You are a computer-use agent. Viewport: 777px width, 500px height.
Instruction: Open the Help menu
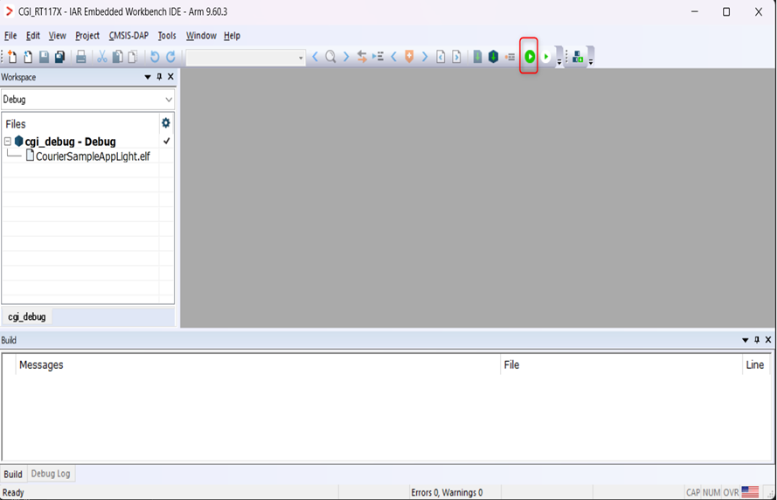pyautogui.click(x=232, y=36)
